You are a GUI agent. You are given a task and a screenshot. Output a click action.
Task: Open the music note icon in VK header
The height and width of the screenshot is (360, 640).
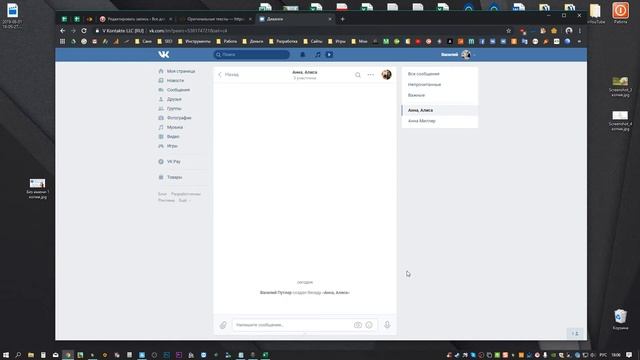point(317,54)
